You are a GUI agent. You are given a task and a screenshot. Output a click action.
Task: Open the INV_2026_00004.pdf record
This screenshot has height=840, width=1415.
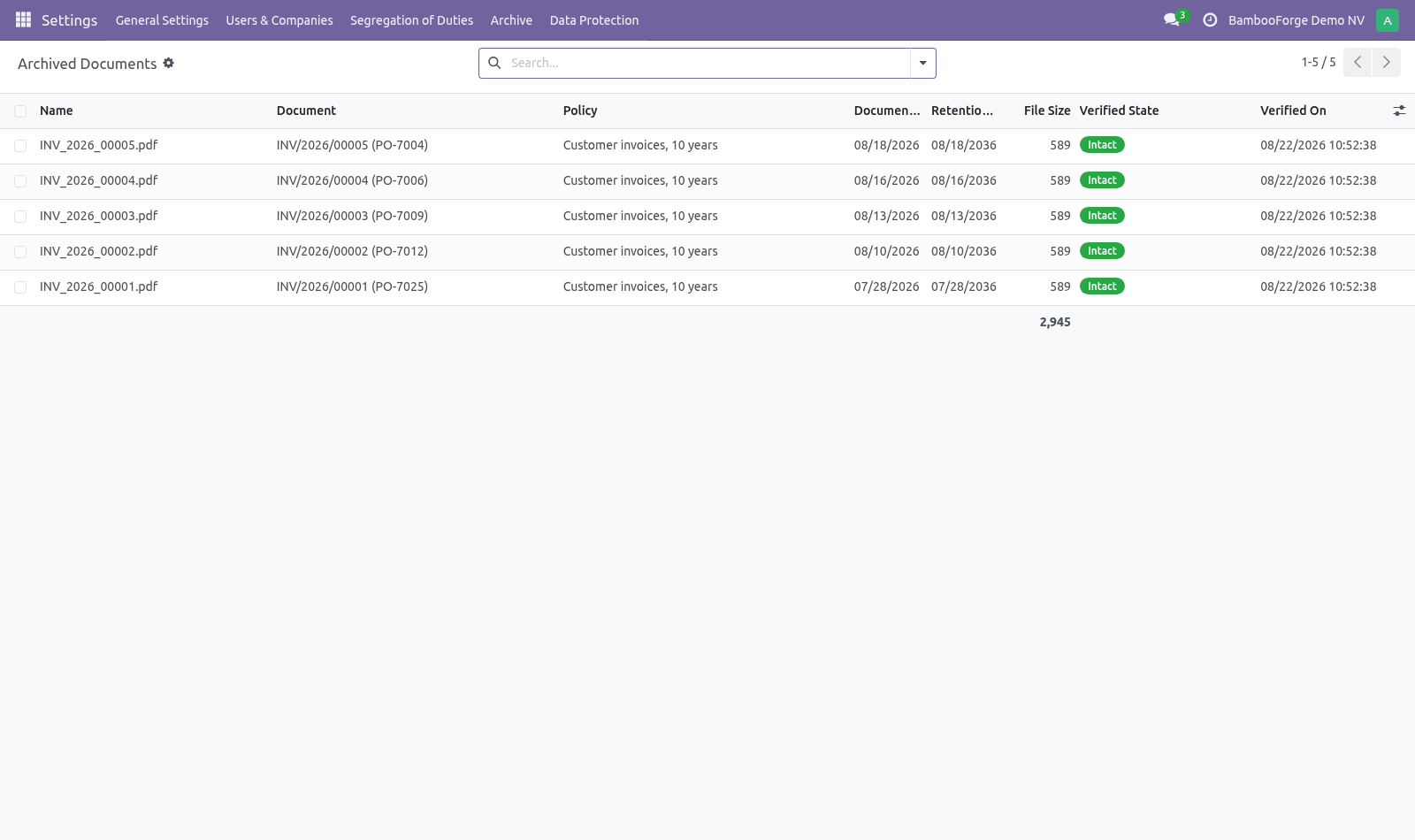click(98, 180)
